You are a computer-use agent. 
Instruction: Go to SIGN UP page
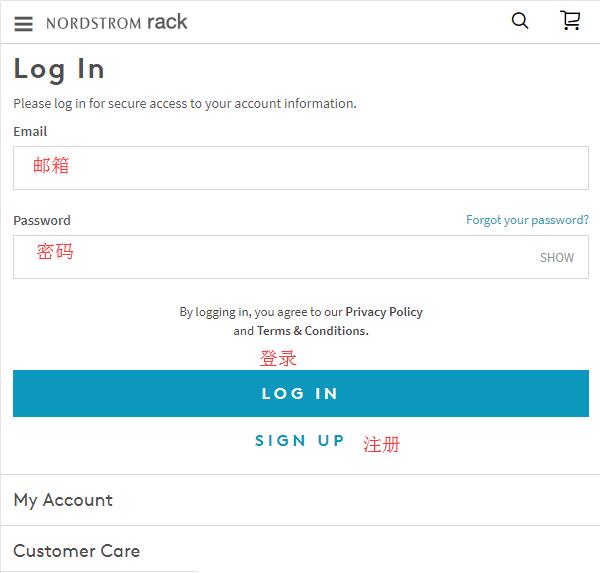click(x=300, y=441)
